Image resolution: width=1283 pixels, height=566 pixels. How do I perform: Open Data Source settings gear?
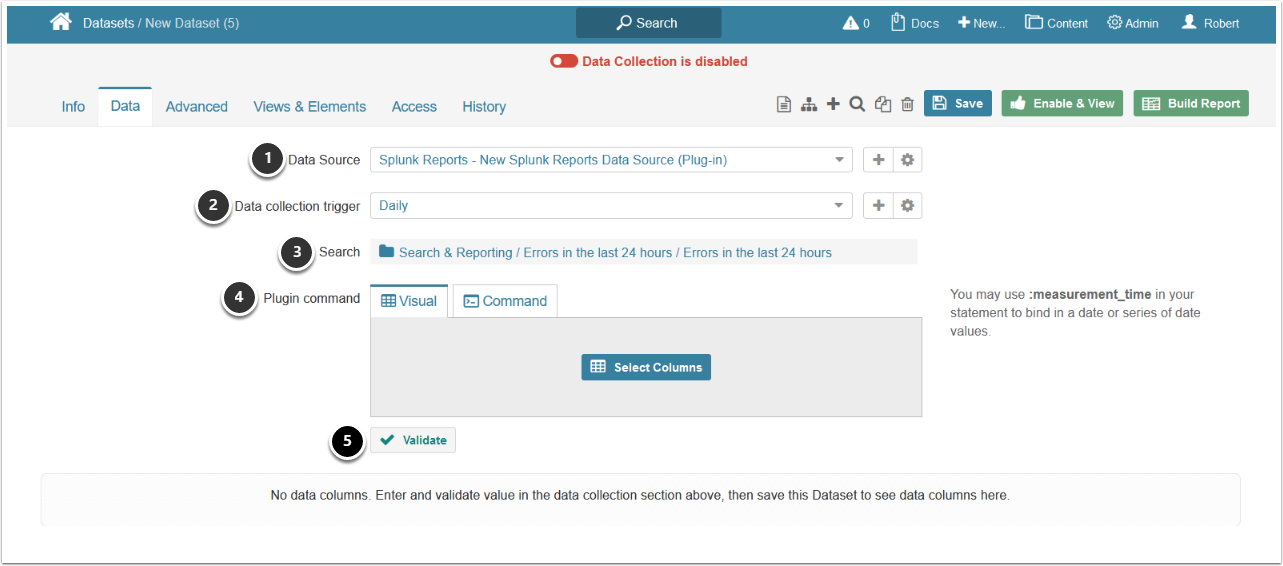tap(907, 160)
